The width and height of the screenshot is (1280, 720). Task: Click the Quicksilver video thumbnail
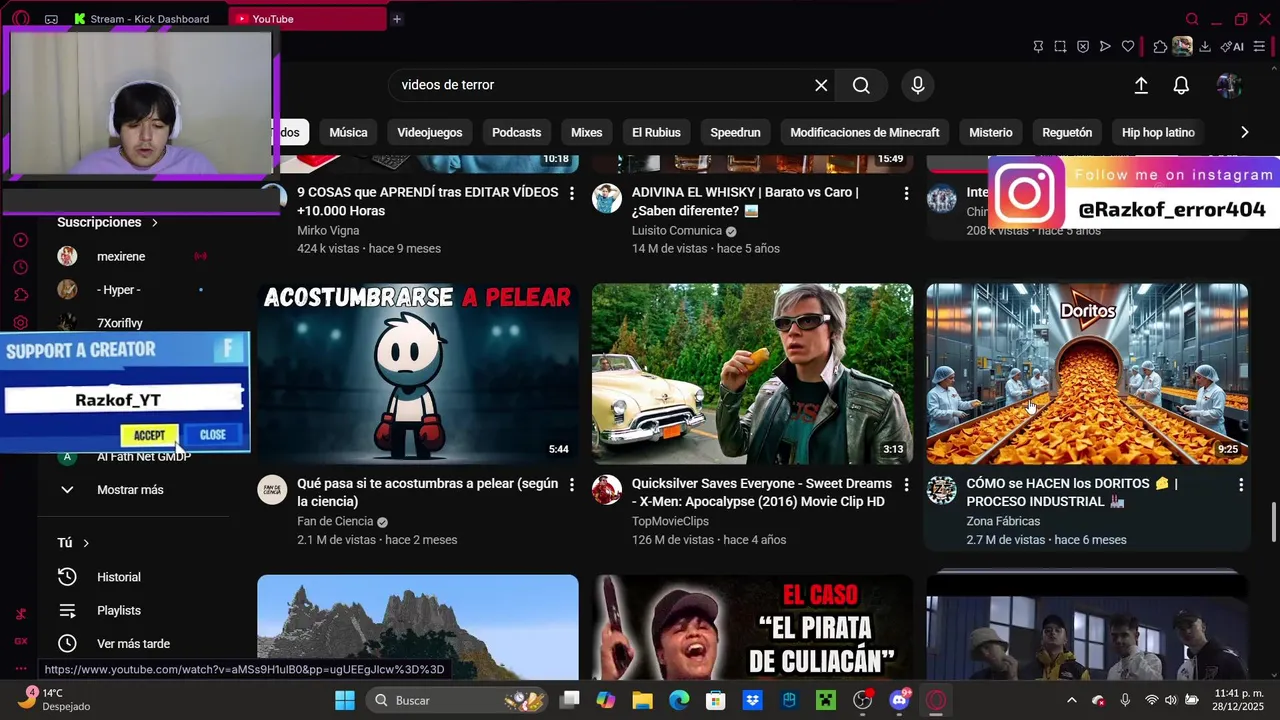pos(752,374)
